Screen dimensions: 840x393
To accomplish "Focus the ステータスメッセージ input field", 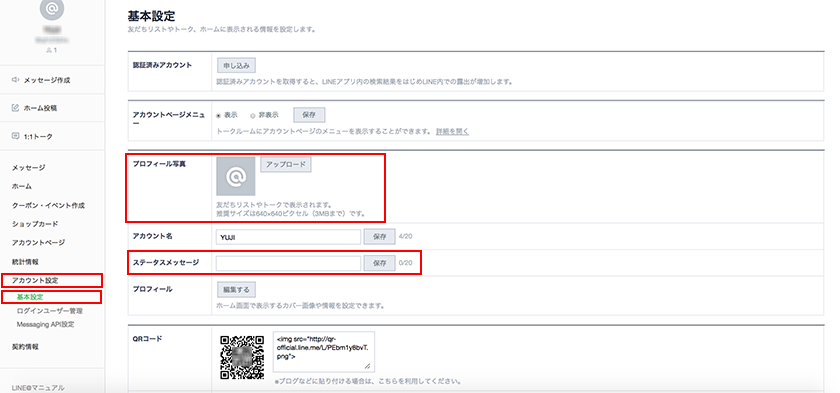I will tap(288, 263).
